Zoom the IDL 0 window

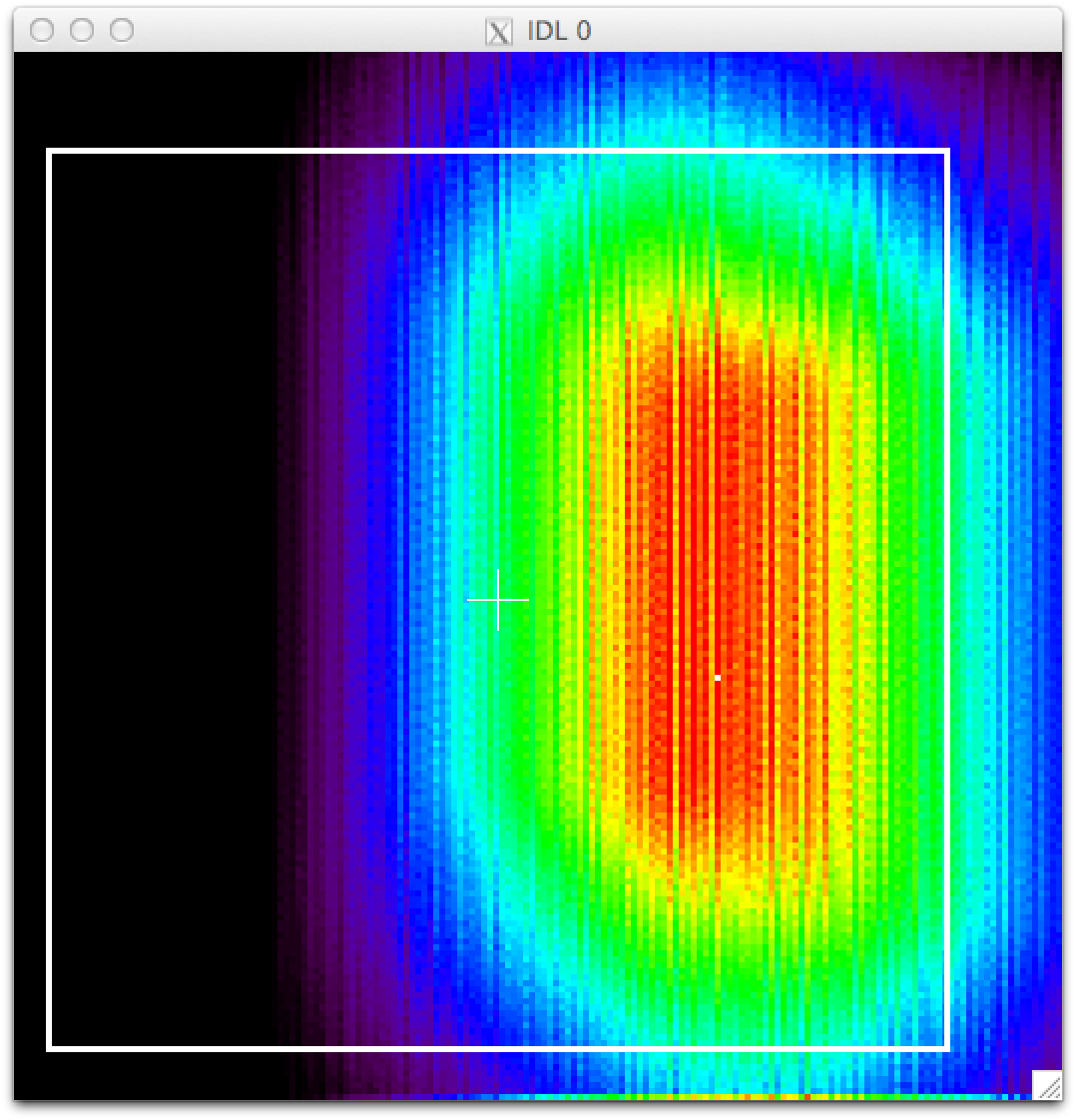click(122, 31)
